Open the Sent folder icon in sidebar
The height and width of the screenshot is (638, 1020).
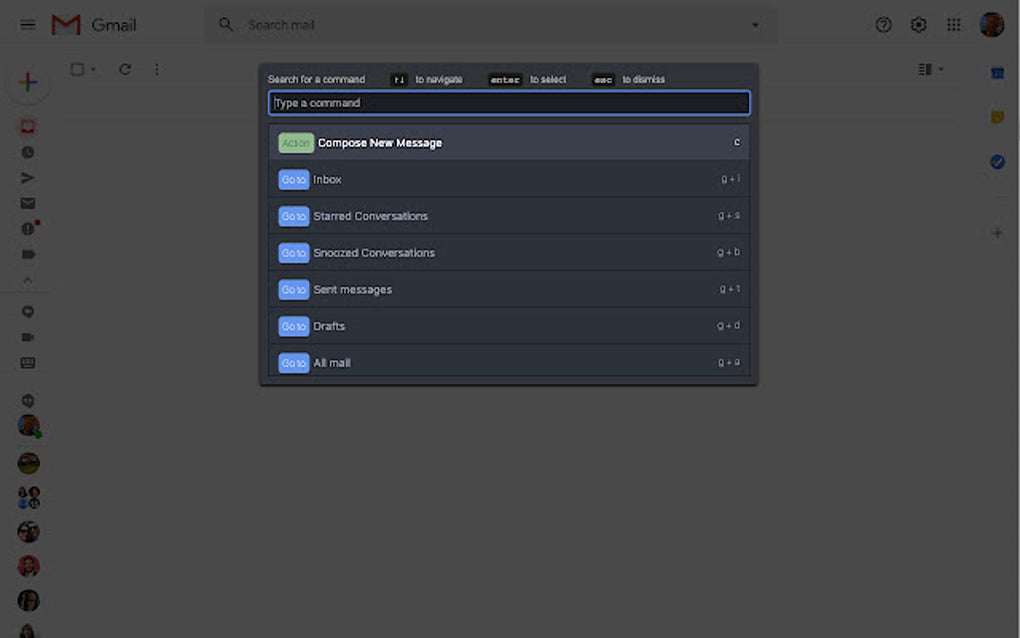click(x=28, y=177)
